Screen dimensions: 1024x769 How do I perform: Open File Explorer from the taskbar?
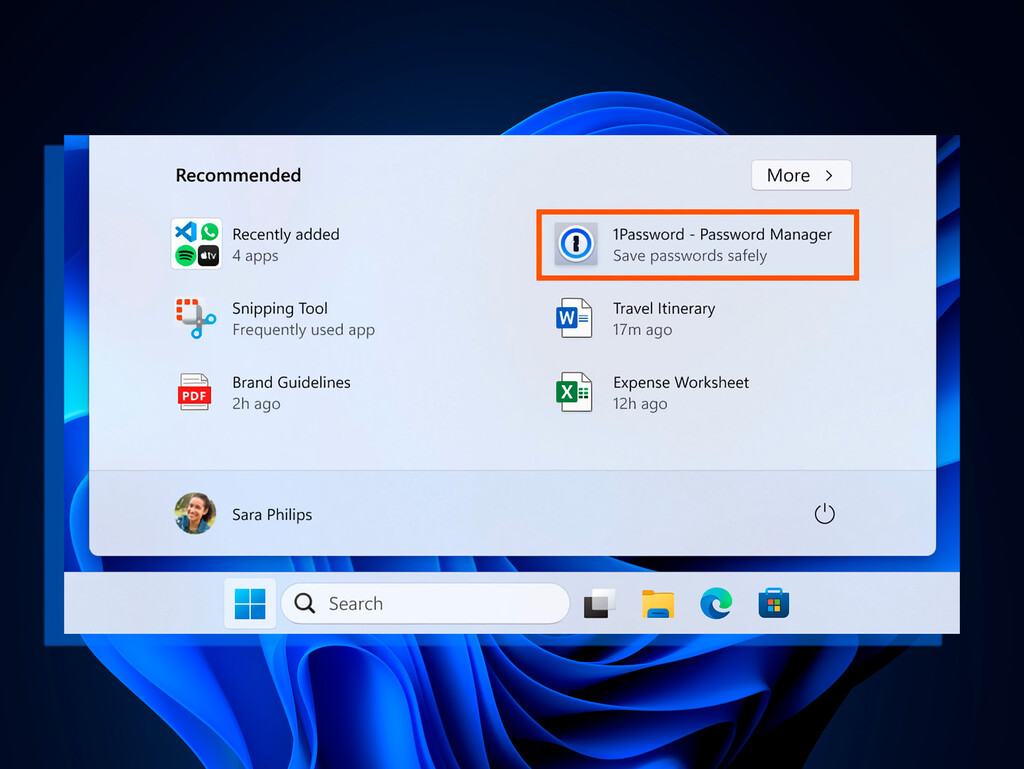(658, 603)
